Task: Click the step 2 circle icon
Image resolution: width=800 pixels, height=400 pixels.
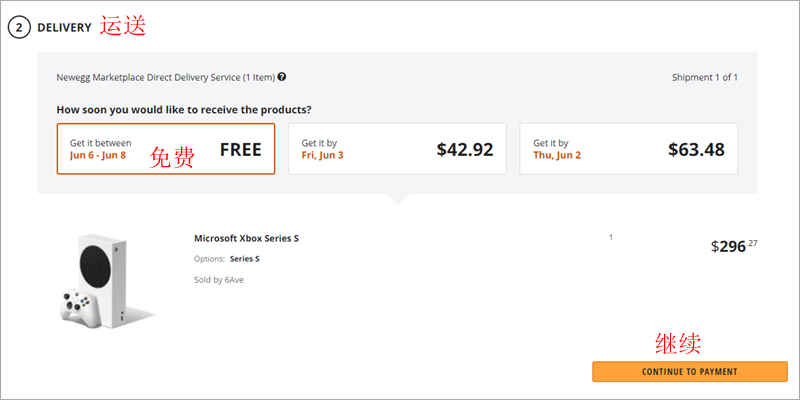Action: 18,27
